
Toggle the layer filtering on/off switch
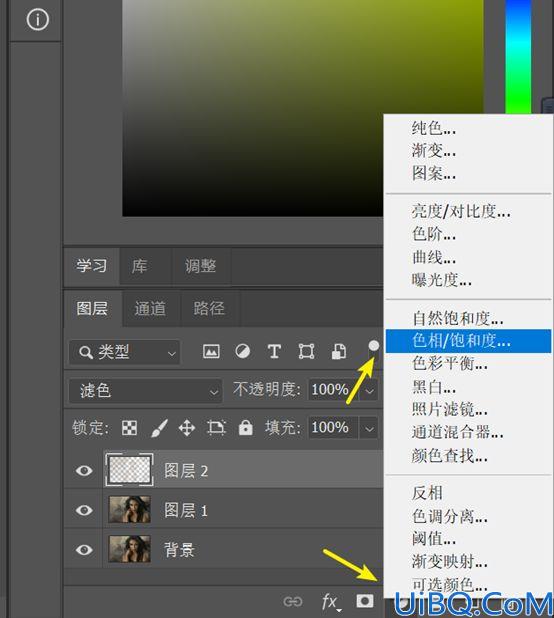click(374, 346)
